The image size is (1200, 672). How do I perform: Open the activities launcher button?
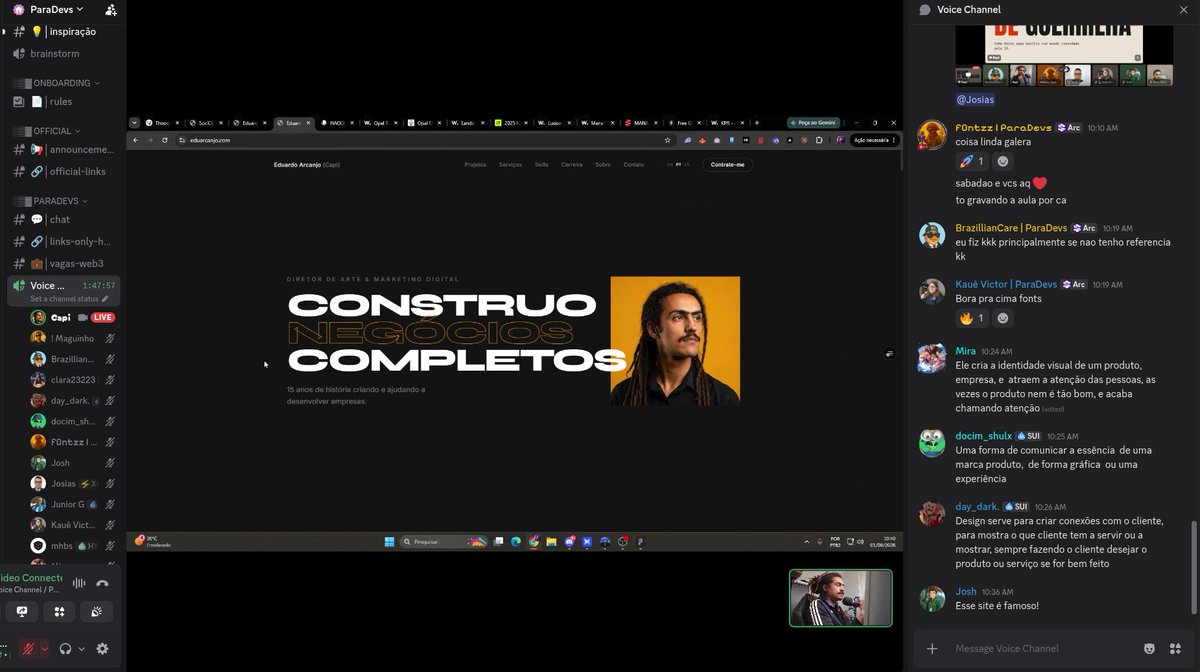coord(59,612)
